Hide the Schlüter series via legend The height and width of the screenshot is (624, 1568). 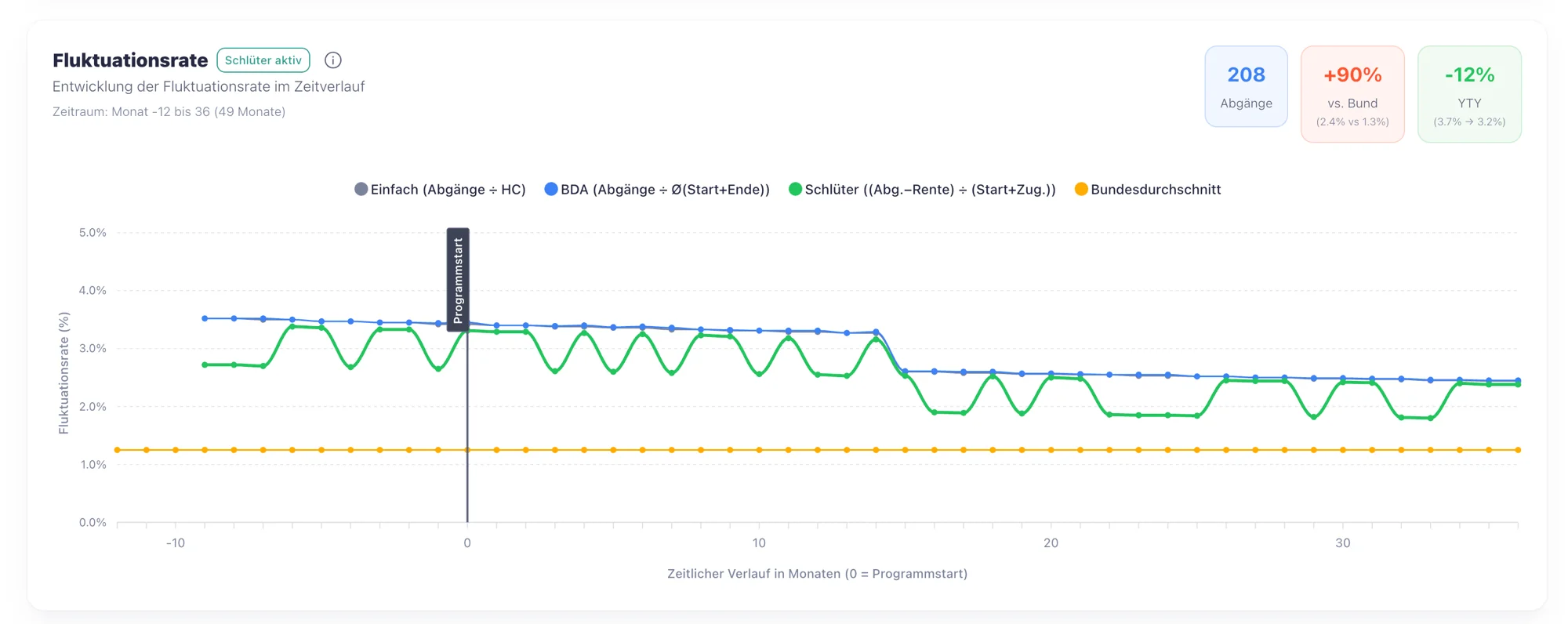click(922, 189)
